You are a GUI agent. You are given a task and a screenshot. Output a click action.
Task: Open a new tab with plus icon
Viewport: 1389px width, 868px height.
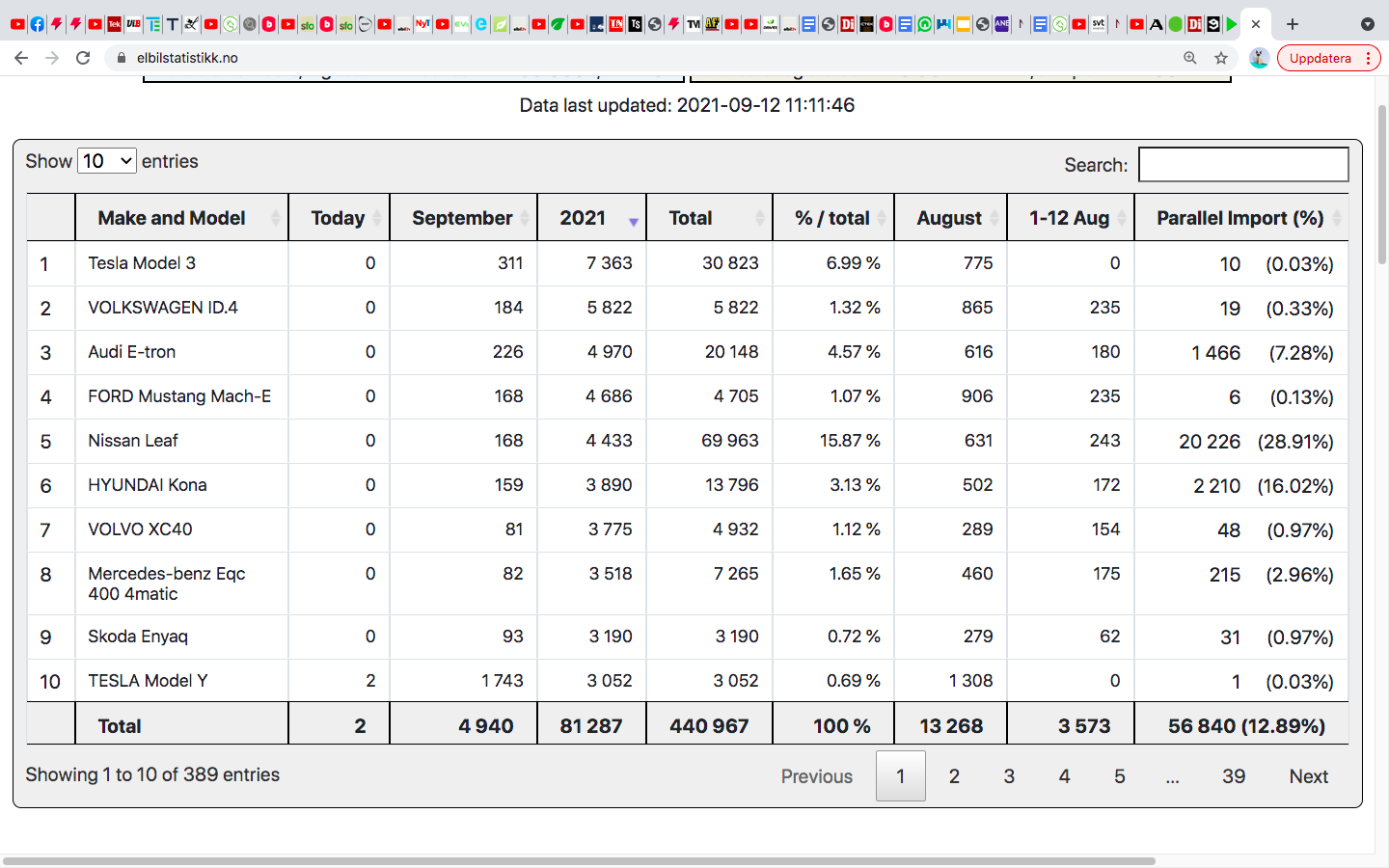(1293, 24)
